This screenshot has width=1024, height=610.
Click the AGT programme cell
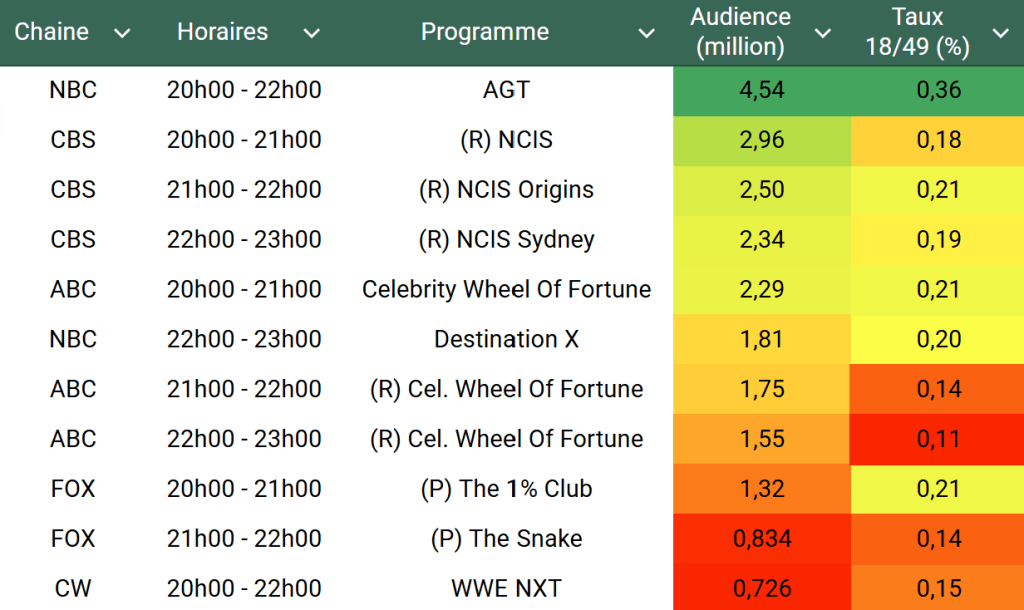pyautogui.click(x=506, y=90)
